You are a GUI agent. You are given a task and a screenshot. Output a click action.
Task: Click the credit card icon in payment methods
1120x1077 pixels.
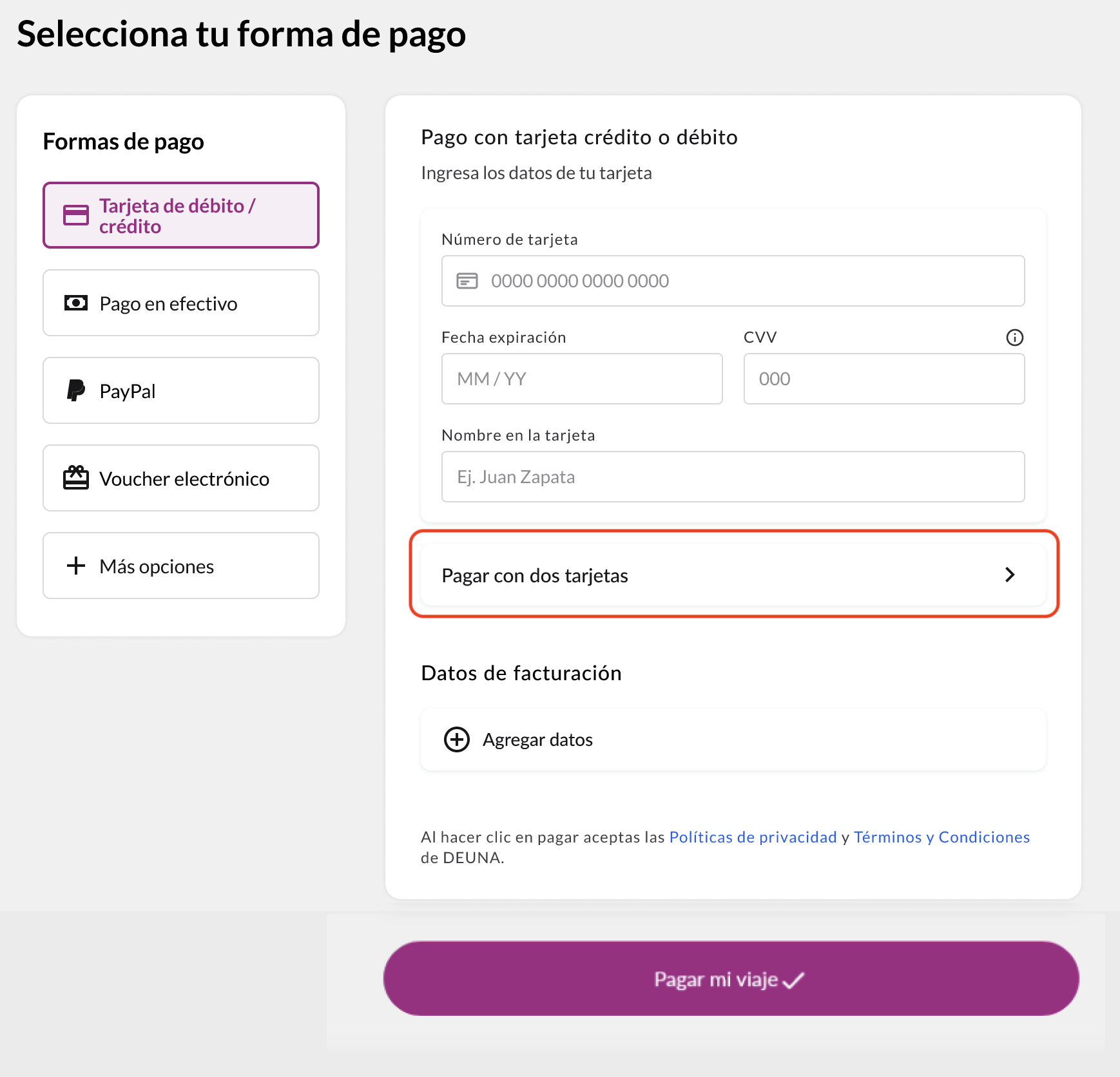[x=76, y=215]
